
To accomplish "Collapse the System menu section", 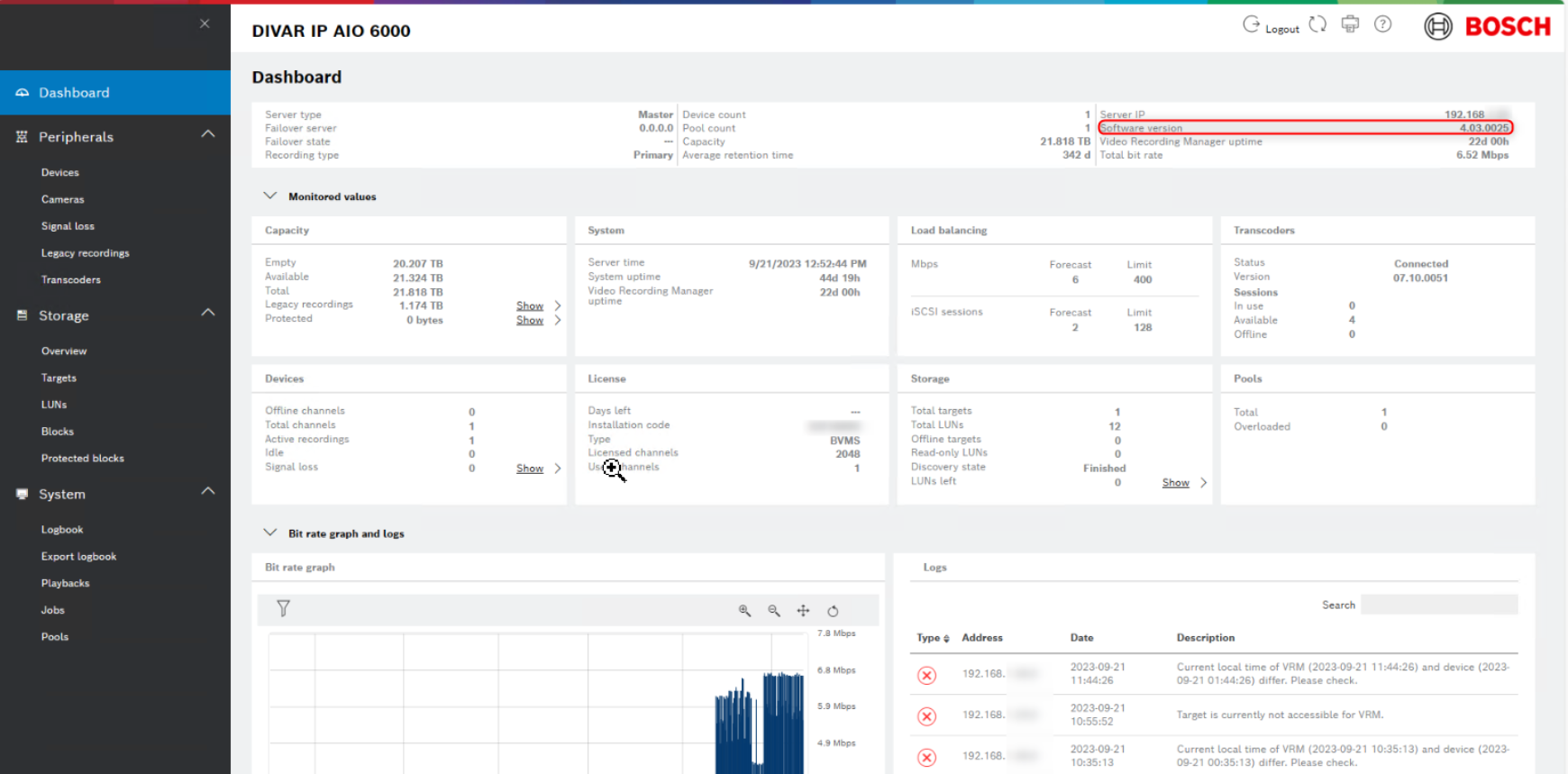I will 208,491.
